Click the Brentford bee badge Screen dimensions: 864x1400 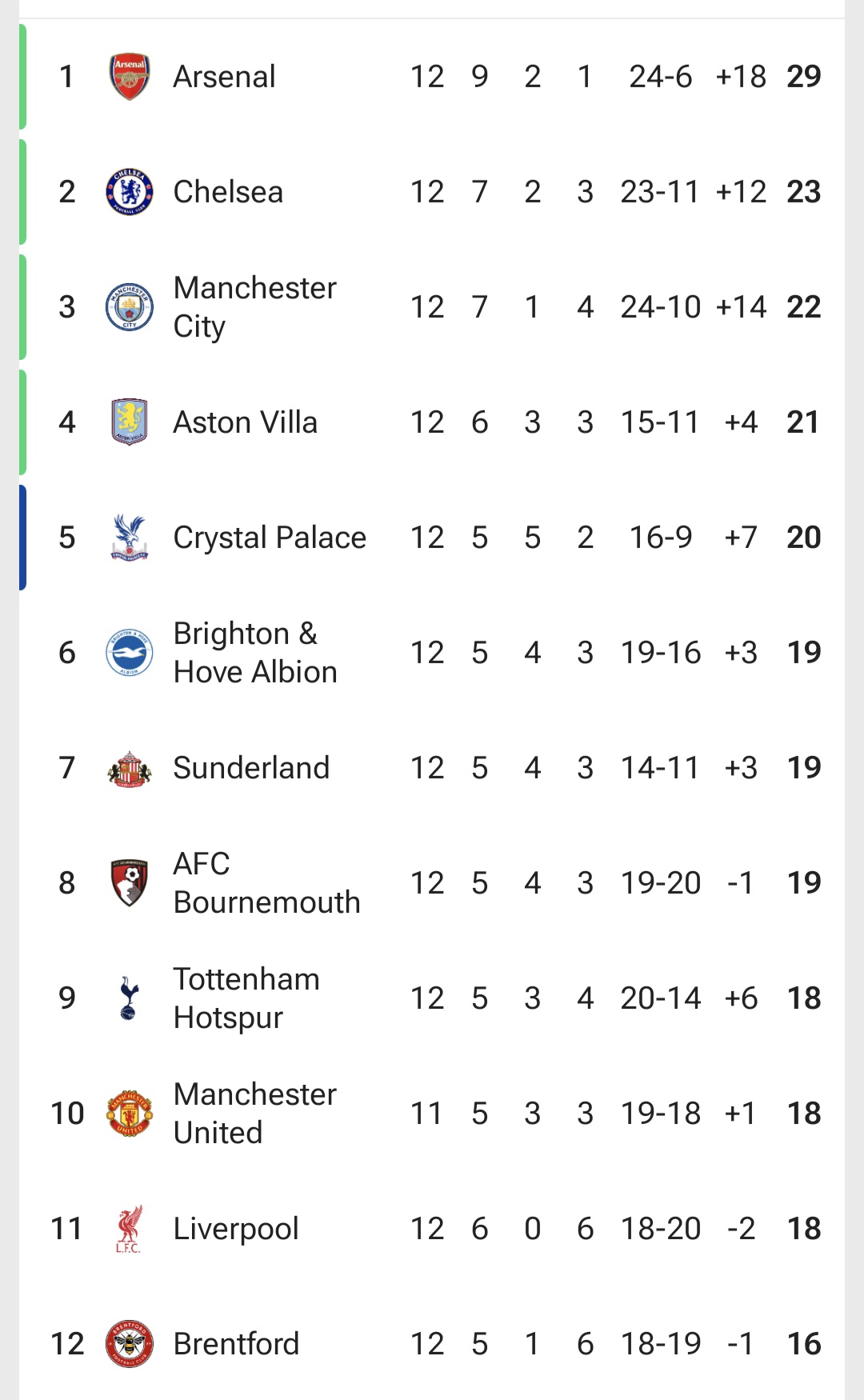point(129,1344)
